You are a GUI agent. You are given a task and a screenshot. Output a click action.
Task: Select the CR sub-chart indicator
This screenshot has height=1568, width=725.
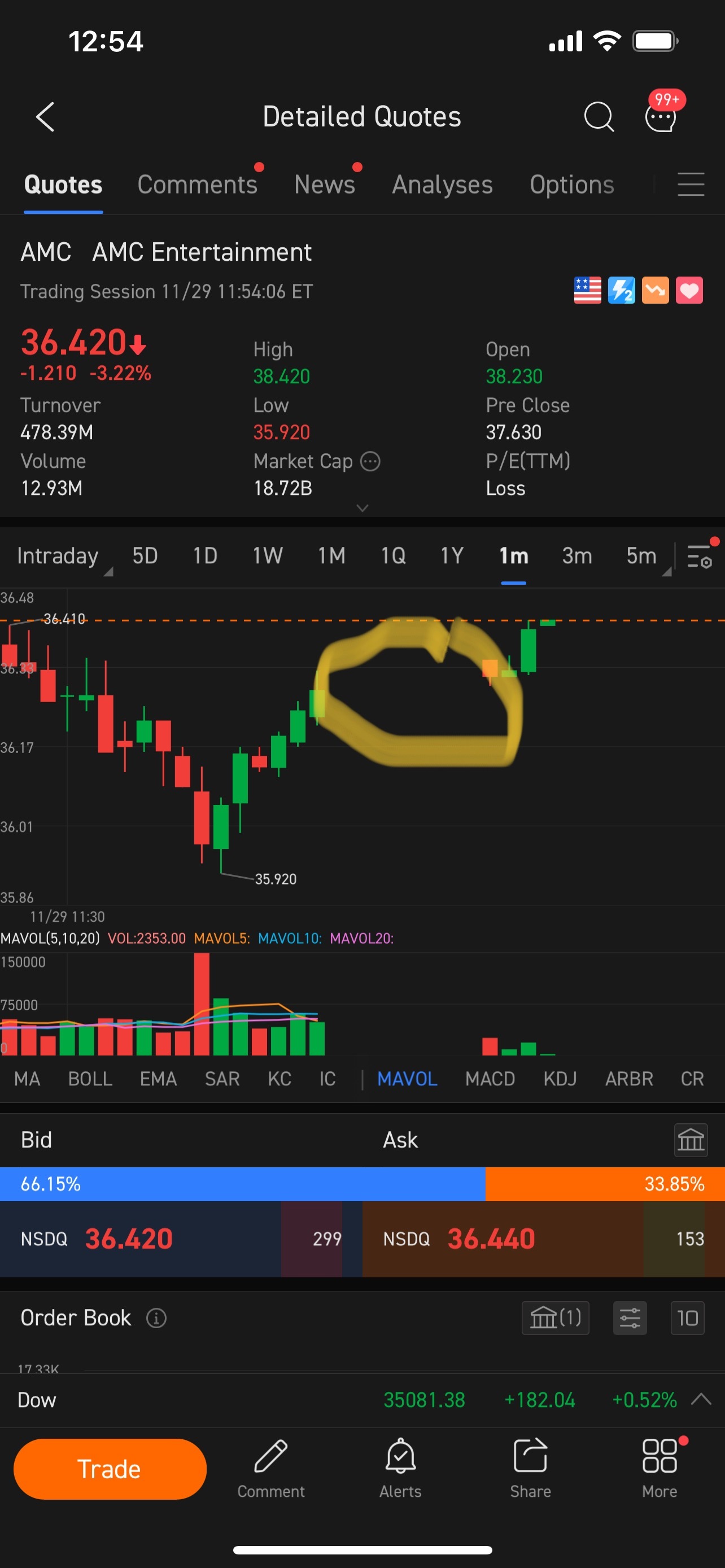tap(692, 1079)
